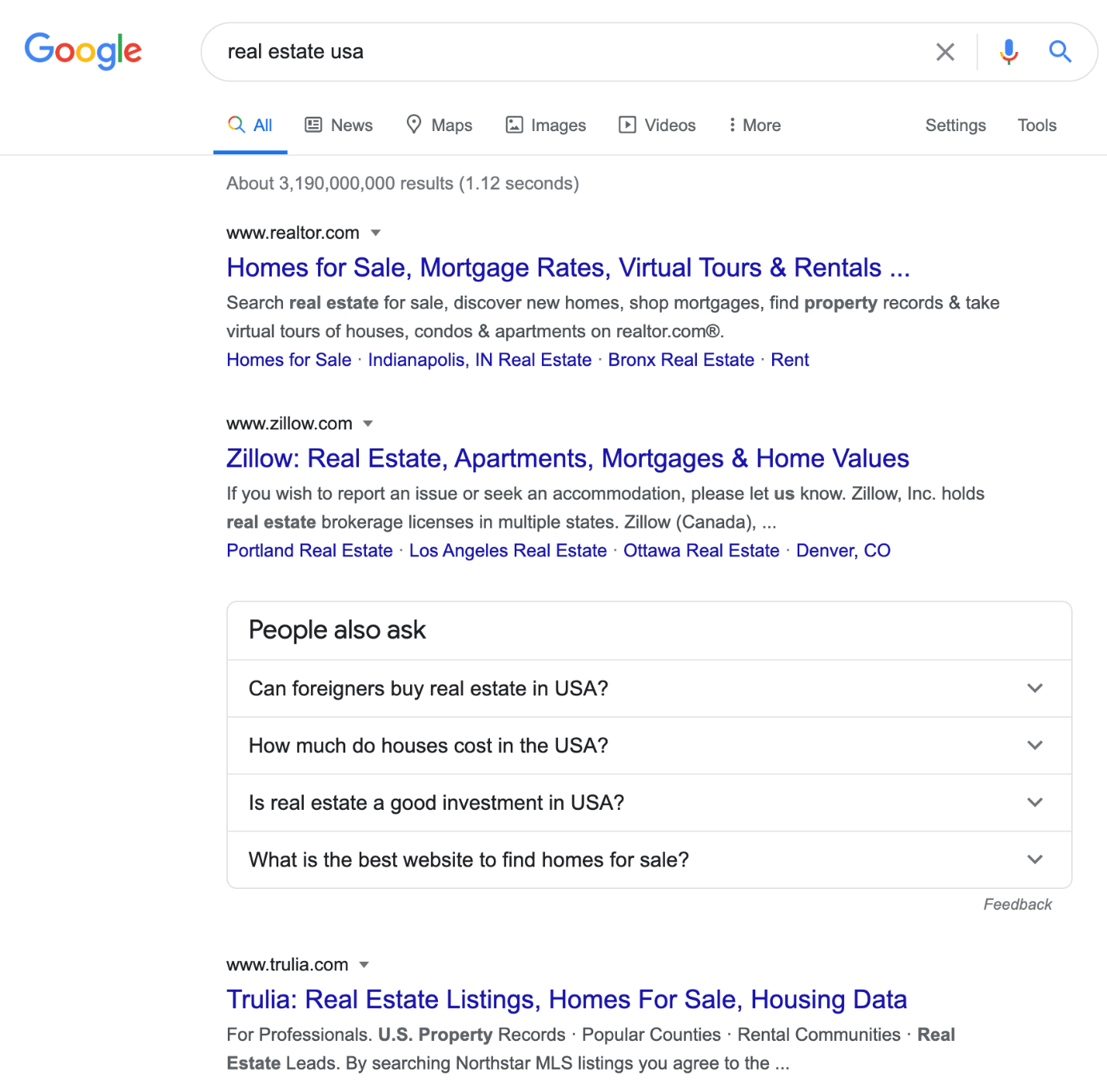Open the Images tab

coord(546,126)
